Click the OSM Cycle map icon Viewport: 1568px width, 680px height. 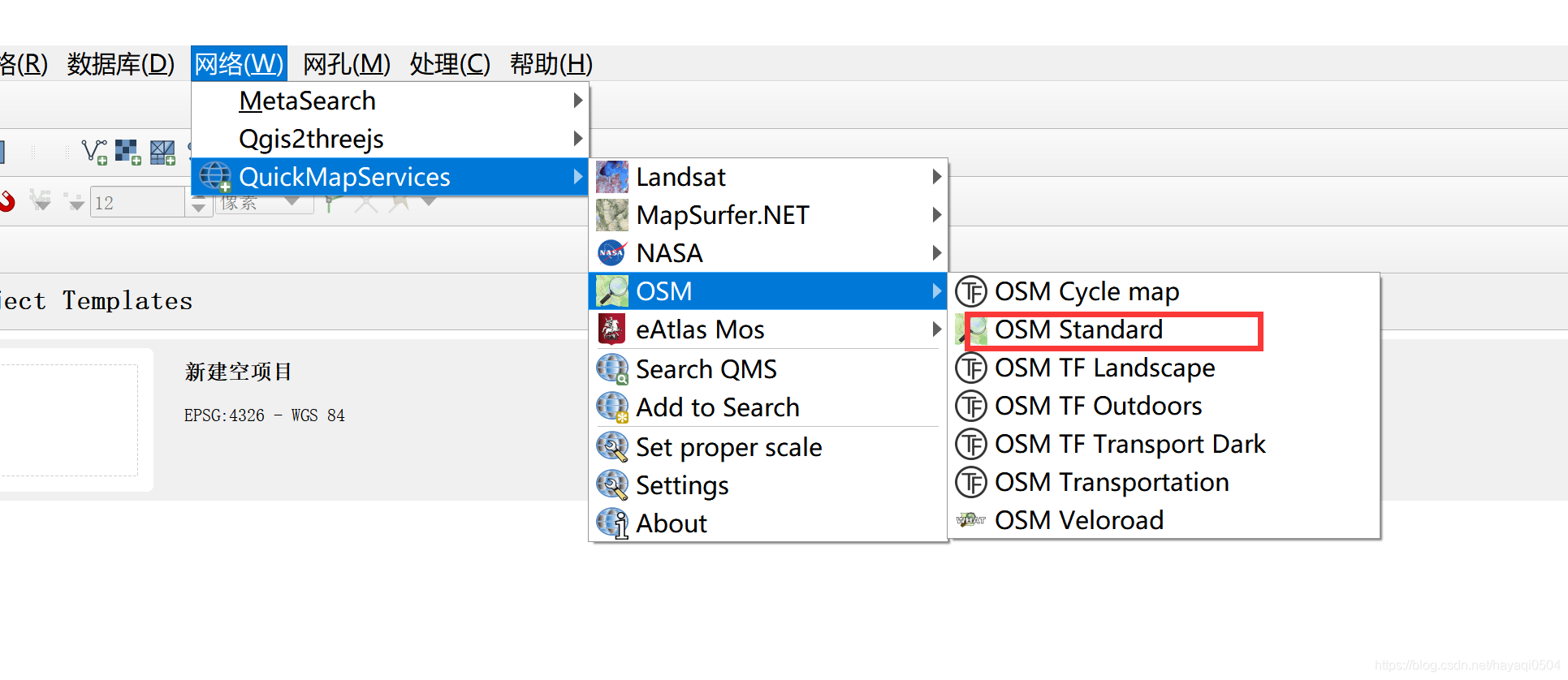coord(971,291)
